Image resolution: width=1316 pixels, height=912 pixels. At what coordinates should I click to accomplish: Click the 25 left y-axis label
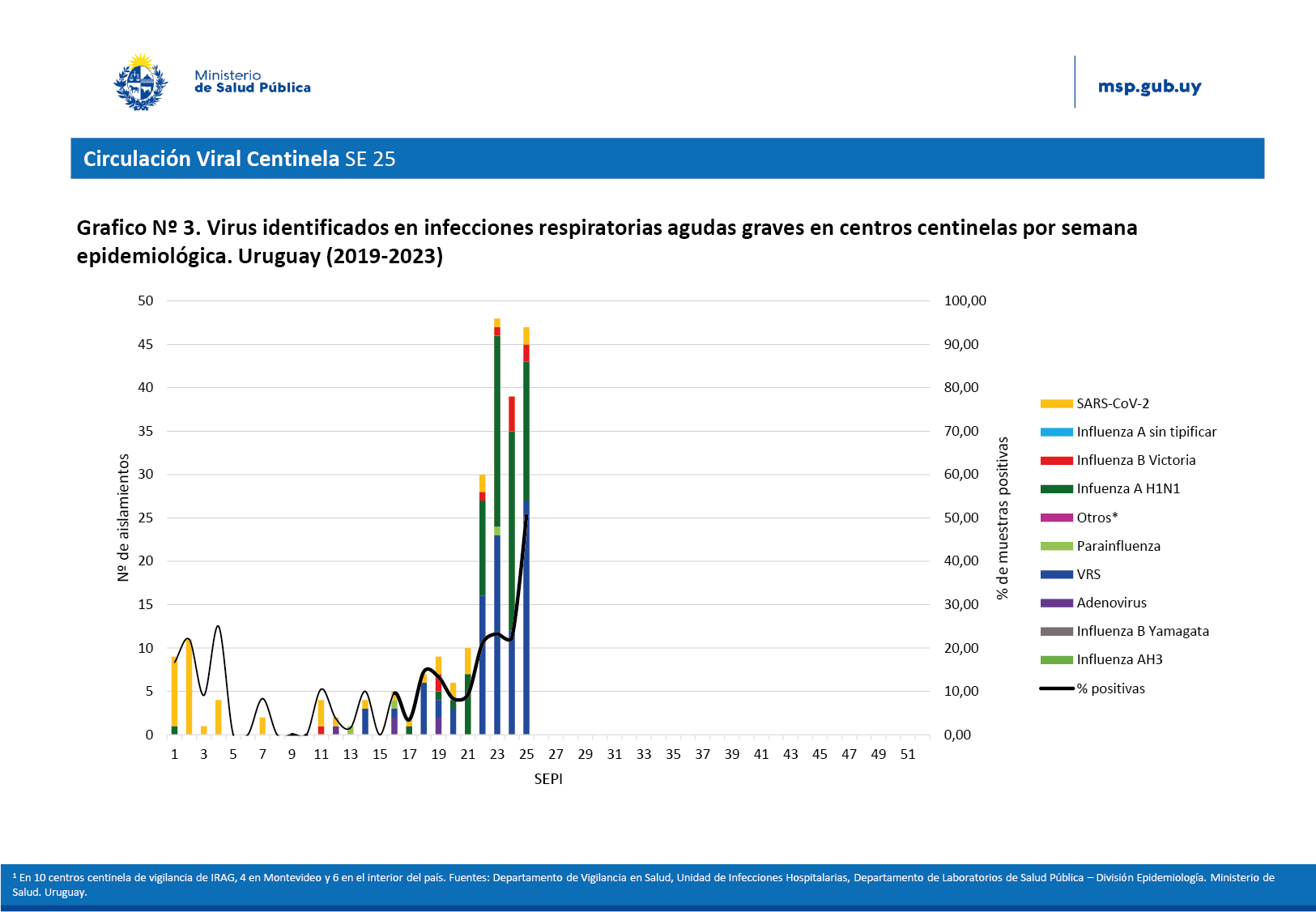tap(146, 518)
